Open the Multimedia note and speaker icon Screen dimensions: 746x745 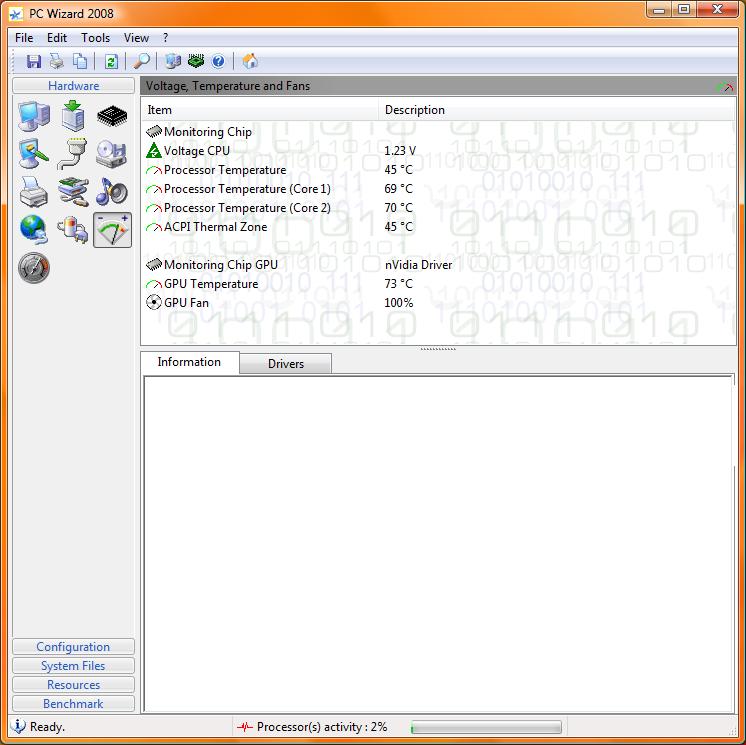(112, 191)
